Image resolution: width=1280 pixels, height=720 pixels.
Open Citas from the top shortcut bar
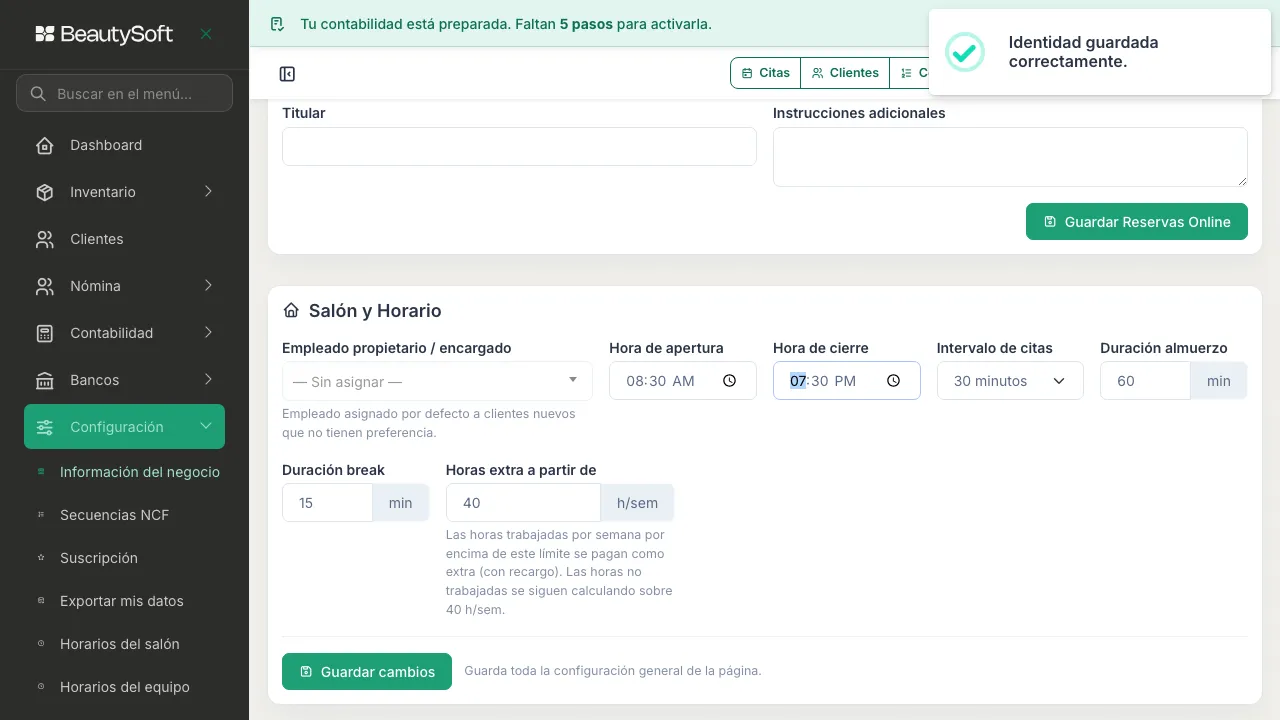pyautogui.click(x=766, y=73)
